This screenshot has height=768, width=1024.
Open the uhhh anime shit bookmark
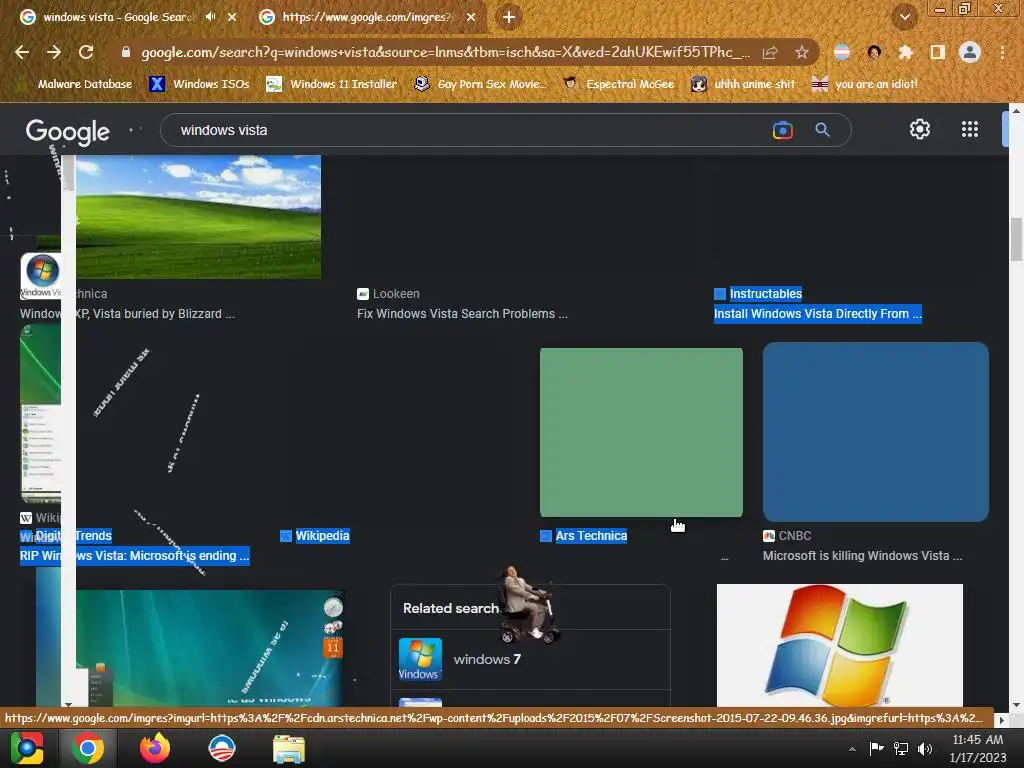coord(743,84)
